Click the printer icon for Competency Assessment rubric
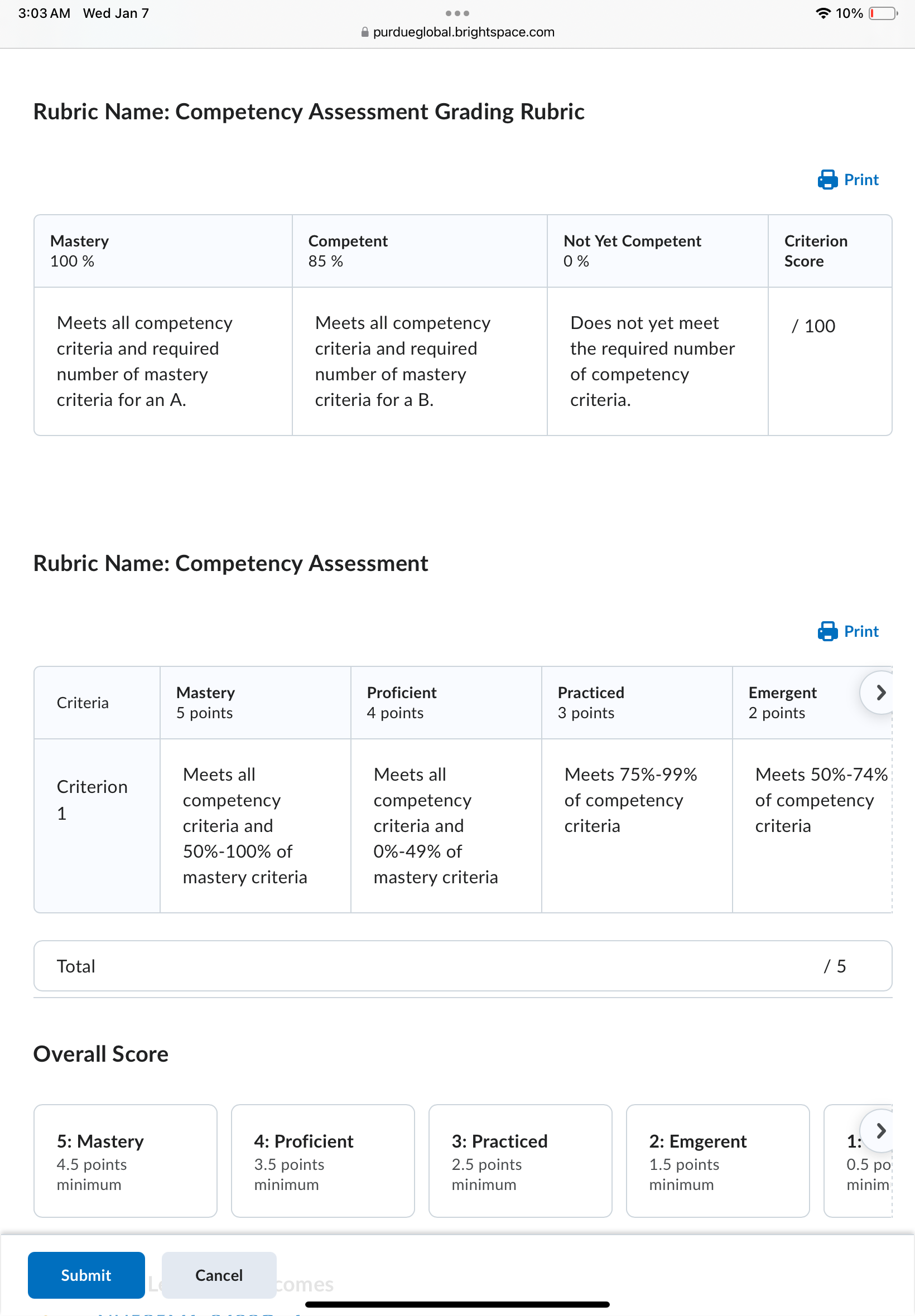Viewport: 915px width, 1316px height. (827, 631)
